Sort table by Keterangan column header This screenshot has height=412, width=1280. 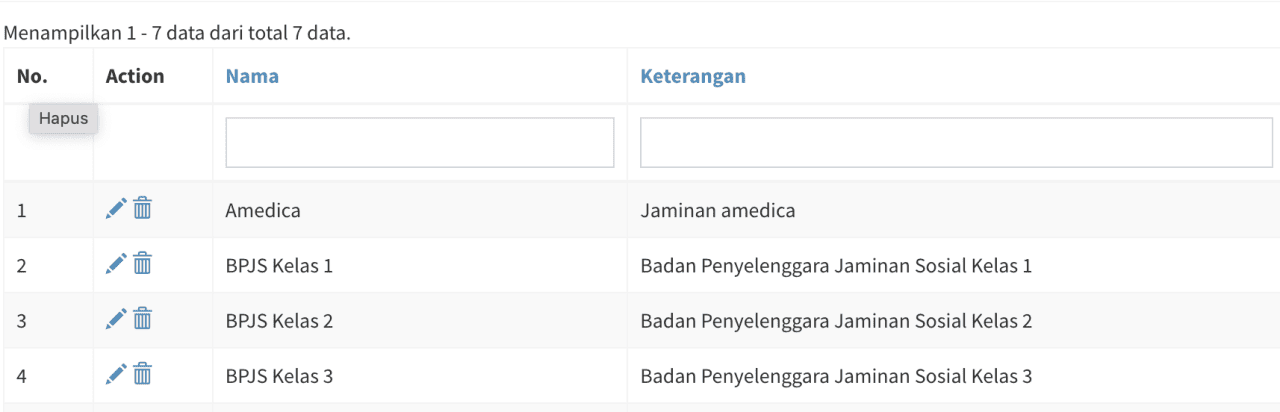[693, 76]
